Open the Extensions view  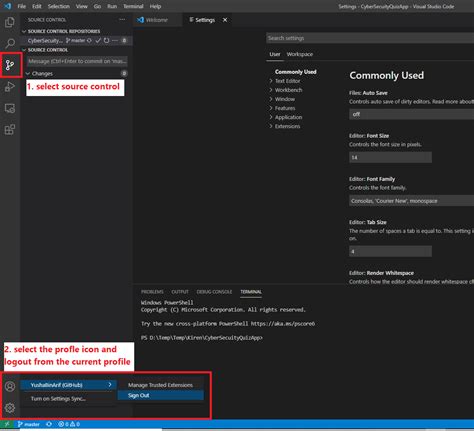[10, 129]
